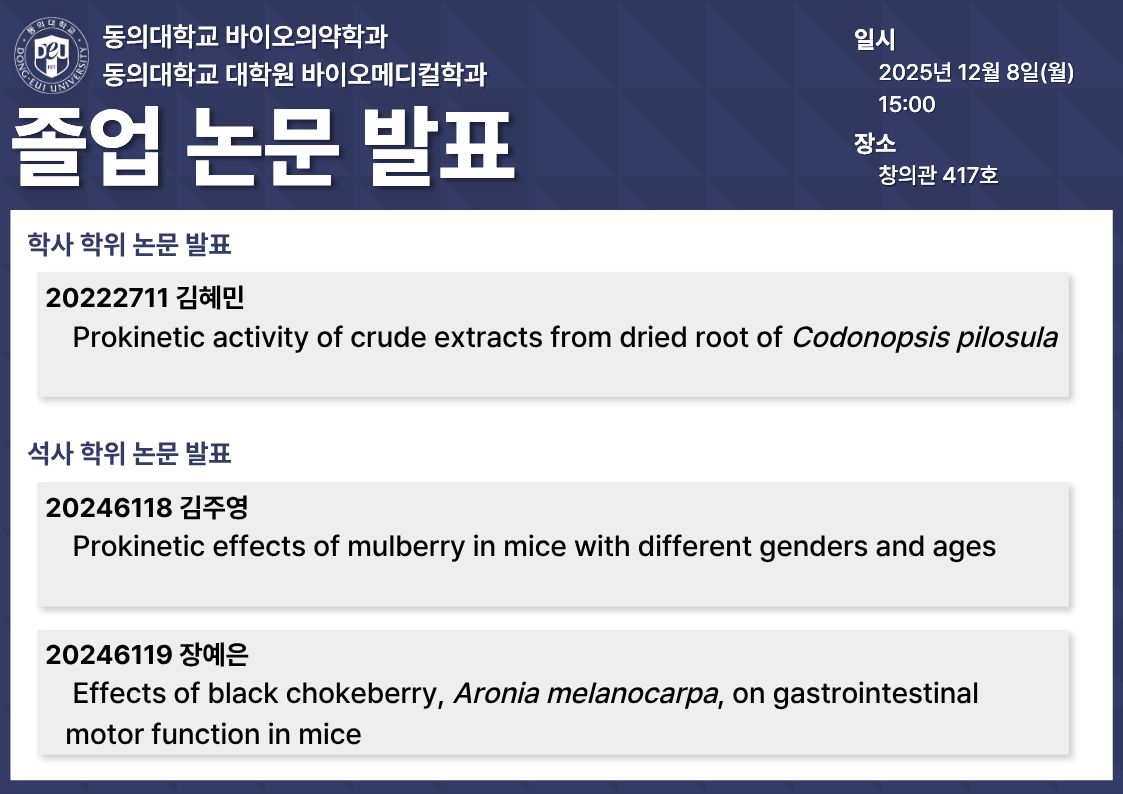1123x794 pixels.
Task: Click the italic Codonopsis pilosula species name
Action: 924,337
